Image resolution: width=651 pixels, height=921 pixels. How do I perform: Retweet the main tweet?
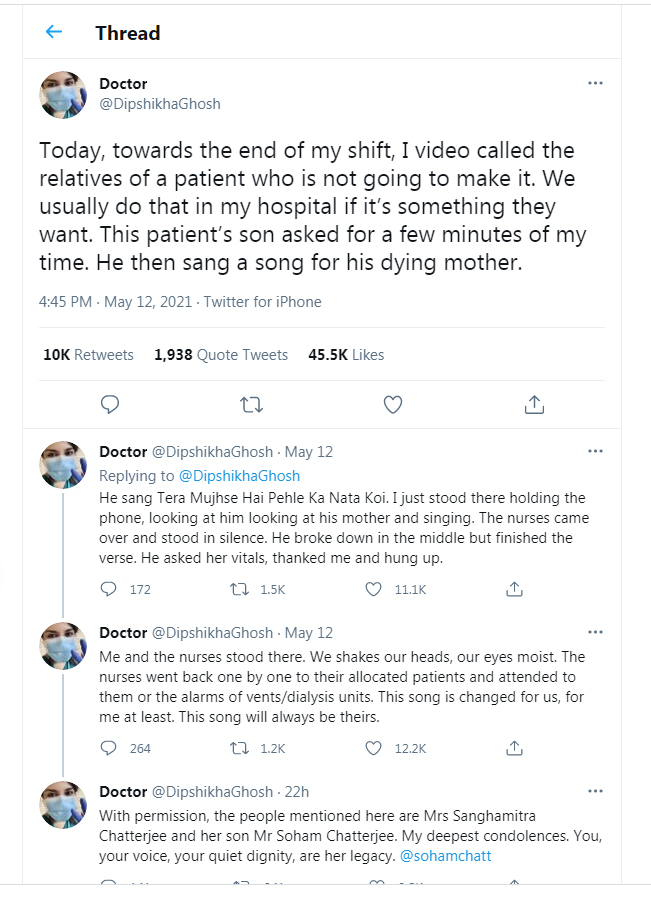point(252,404)
